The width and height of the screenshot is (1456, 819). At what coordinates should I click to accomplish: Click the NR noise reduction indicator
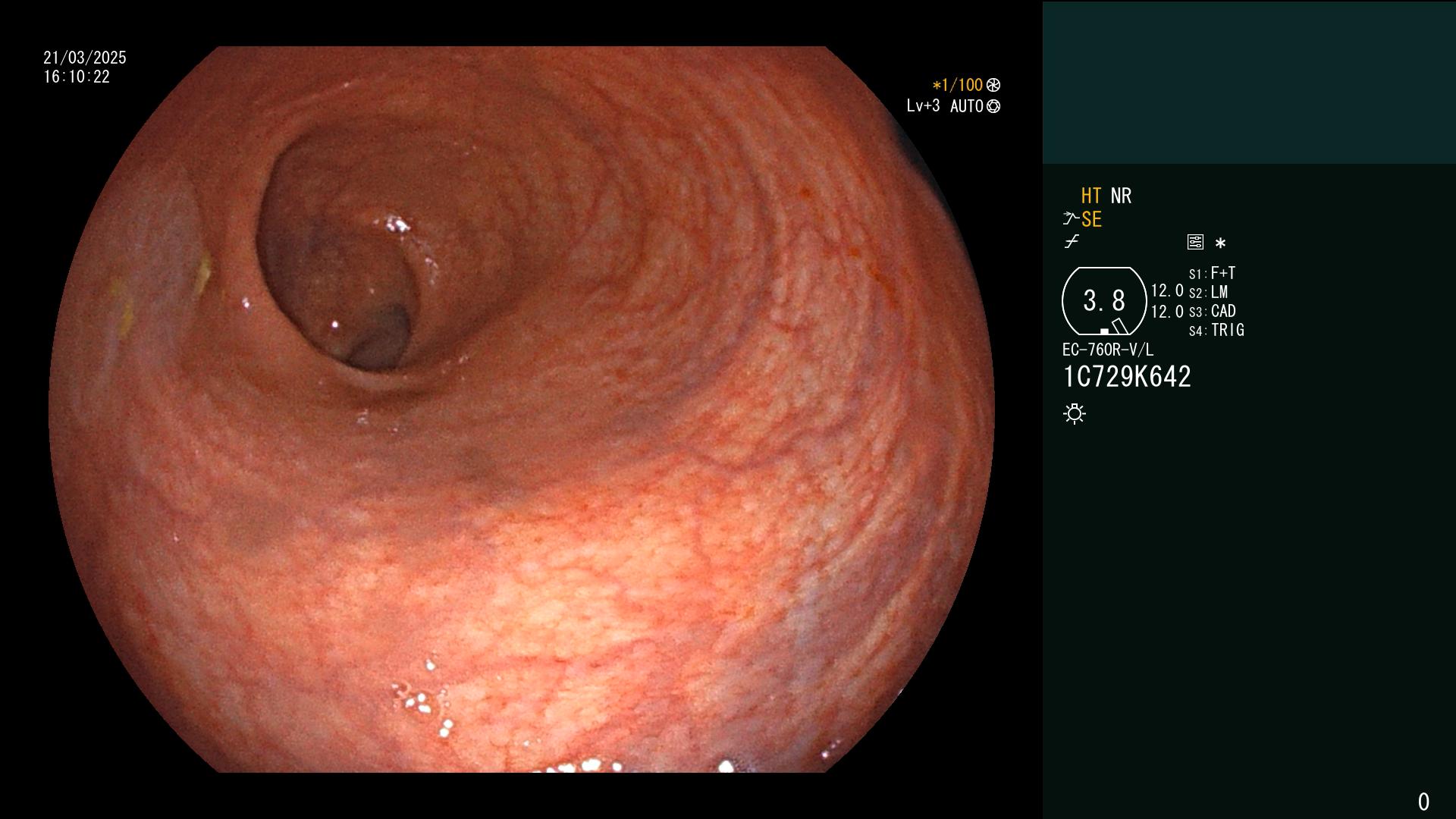pyautogui.click(x=1121, y=196)
